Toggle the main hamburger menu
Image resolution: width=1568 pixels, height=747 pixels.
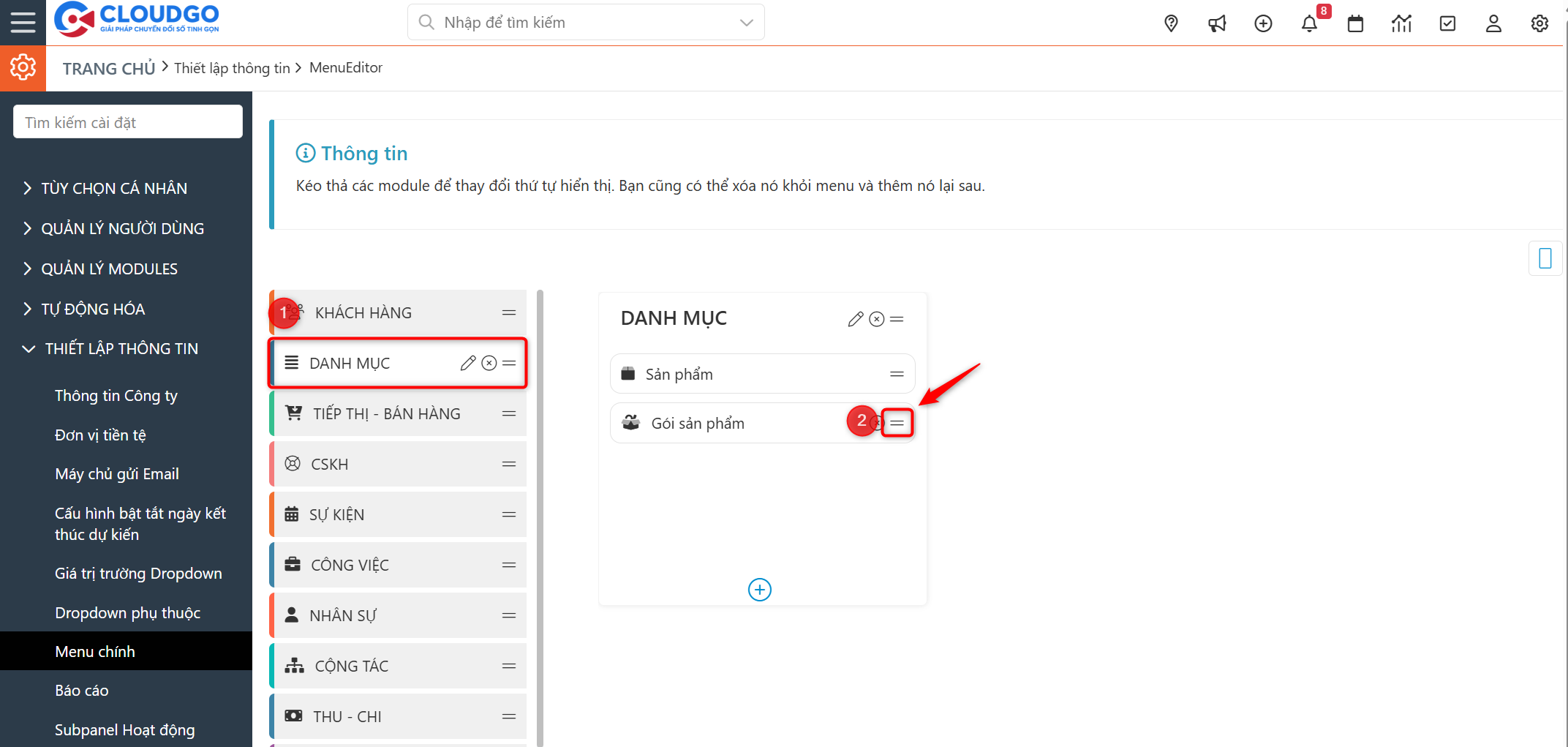23,23
